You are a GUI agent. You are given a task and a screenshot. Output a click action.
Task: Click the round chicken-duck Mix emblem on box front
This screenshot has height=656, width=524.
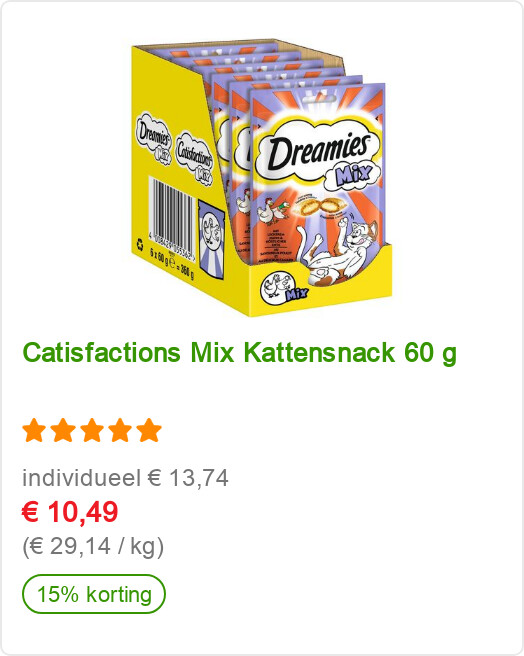point(283,288)
